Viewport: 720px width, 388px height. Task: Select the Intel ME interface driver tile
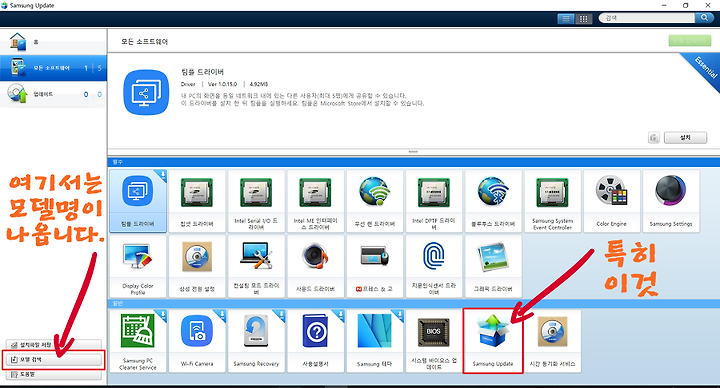[315, 201]
